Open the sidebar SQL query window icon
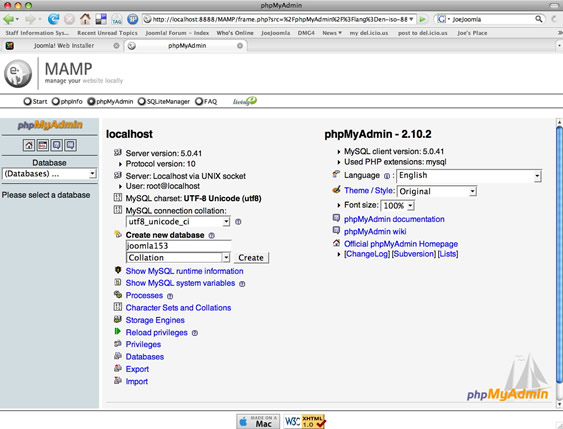Screen dimensions: 563x429 tap(43, 145)
